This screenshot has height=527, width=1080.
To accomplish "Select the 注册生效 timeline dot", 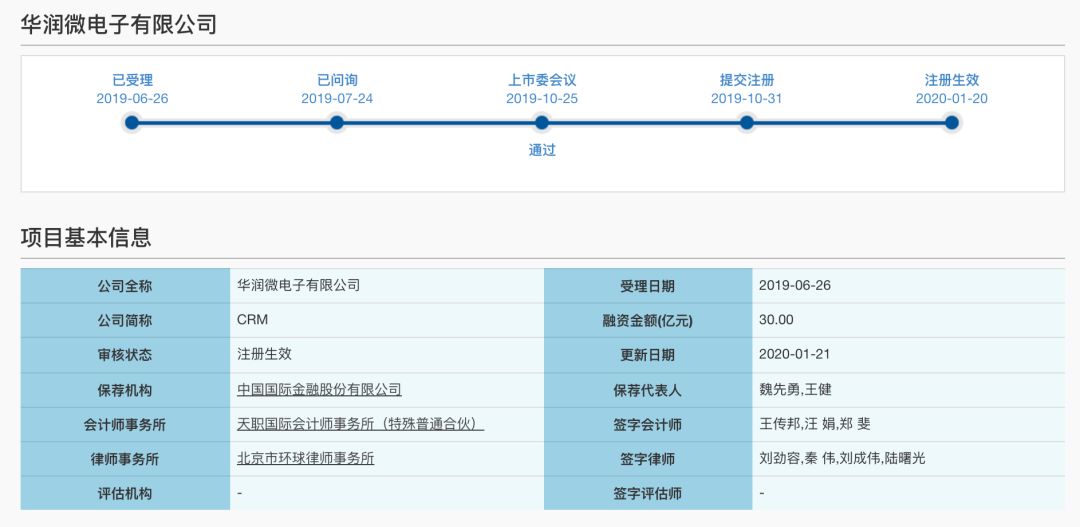I will pyautogui.click(x=952, y=123).
